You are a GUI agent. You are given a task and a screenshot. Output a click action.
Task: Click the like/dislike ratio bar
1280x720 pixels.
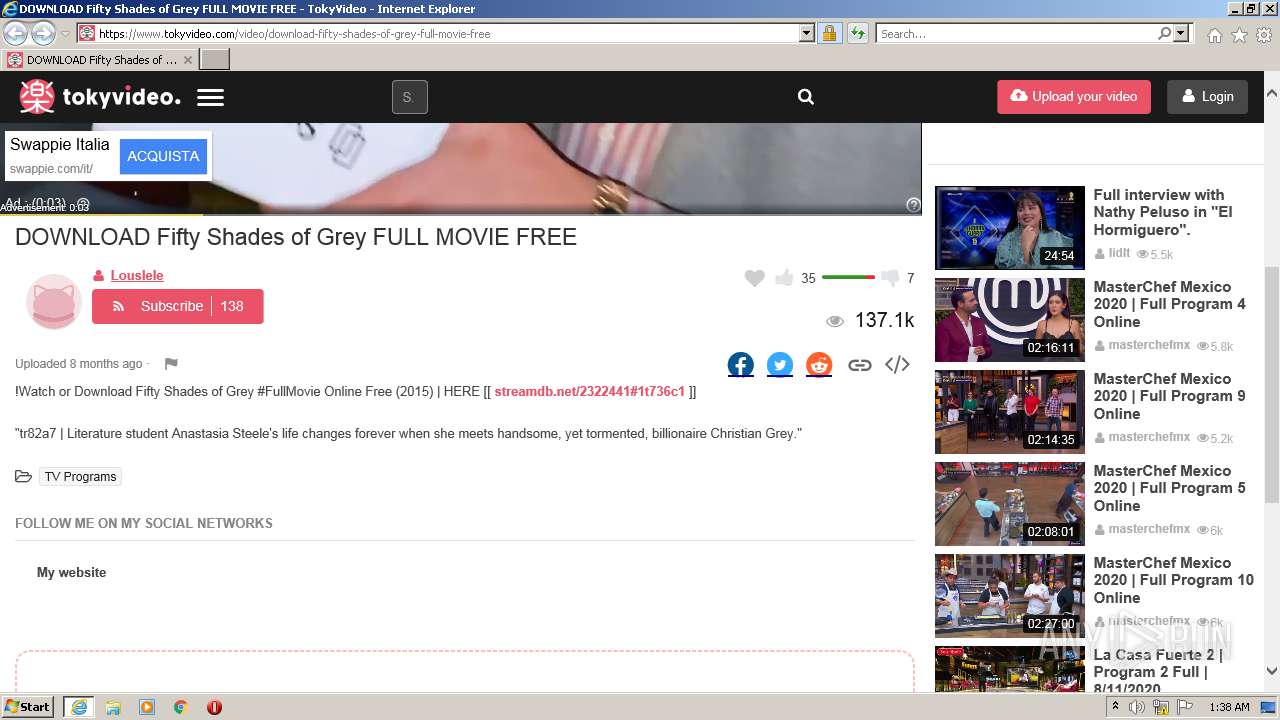point(848,277)
